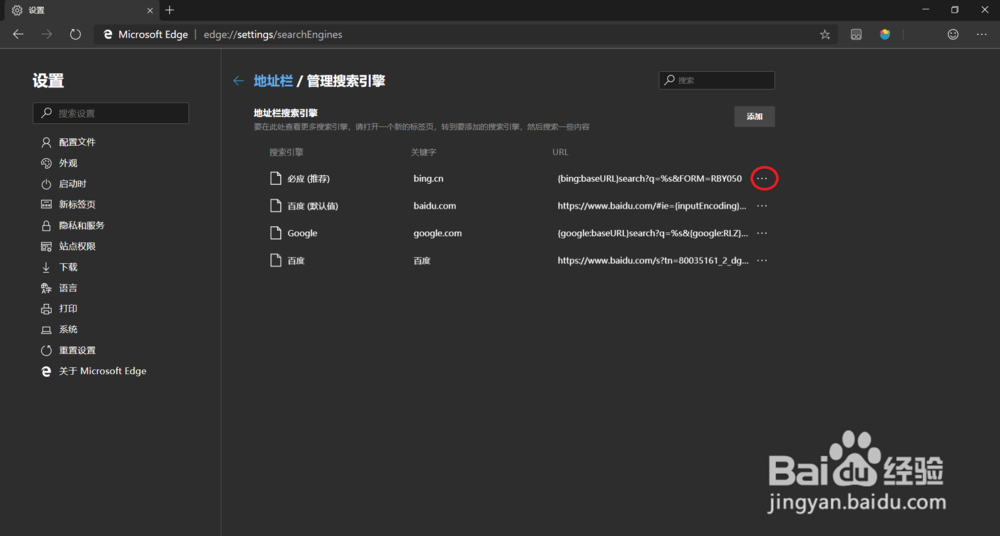1000x536 pixels.
Task: Click back arrow next to 地址栏 heading
Action: tap(239, 81)
